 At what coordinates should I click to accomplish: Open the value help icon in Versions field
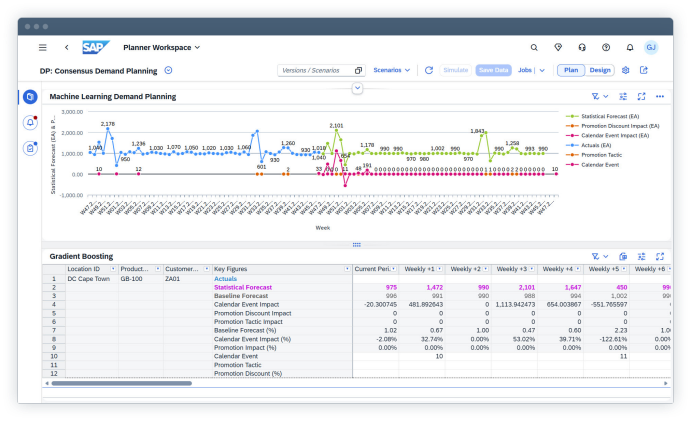[358, 70]
